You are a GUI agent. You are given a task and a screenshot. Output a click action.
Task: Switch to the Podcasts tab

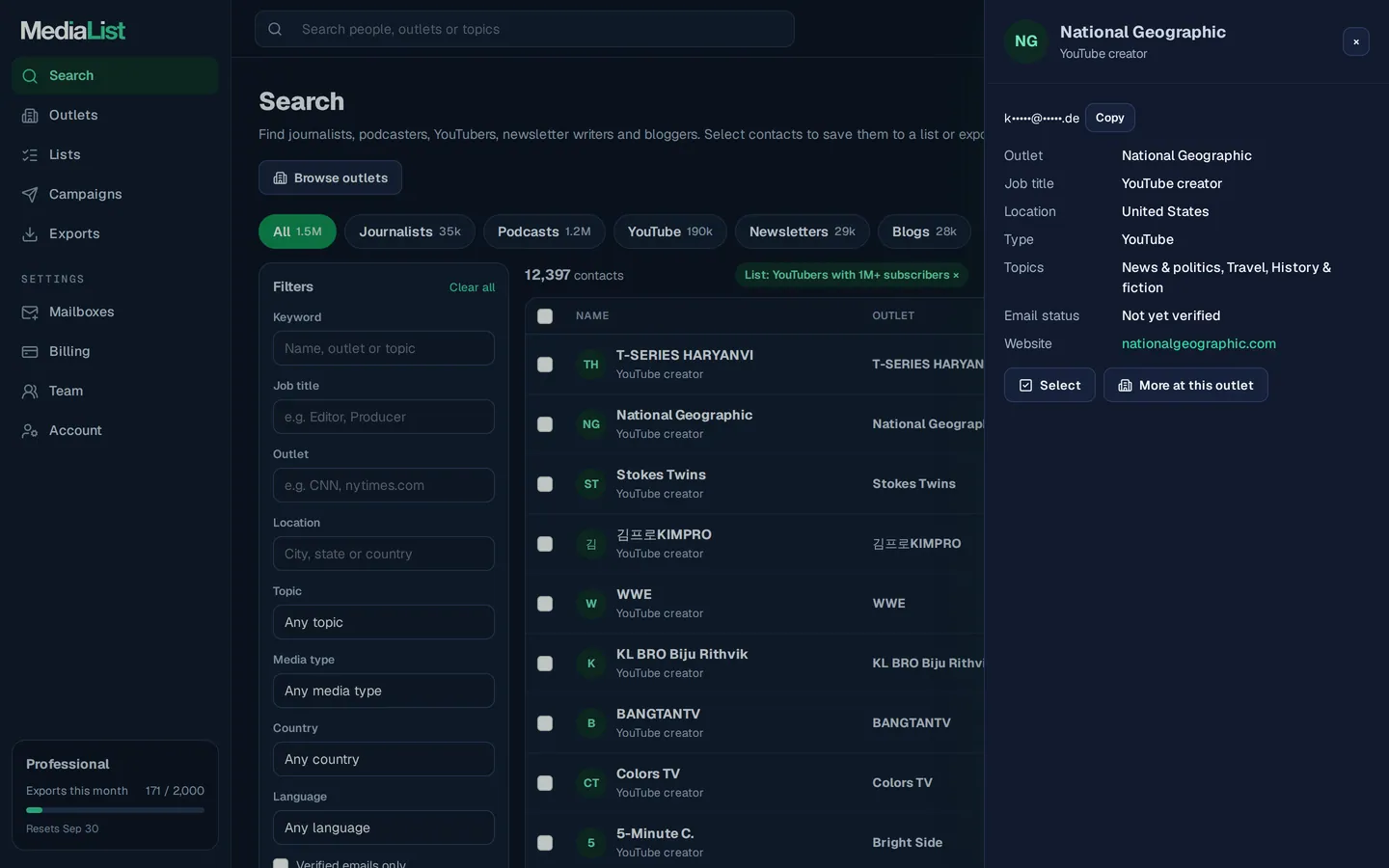[x=544, y=231]
